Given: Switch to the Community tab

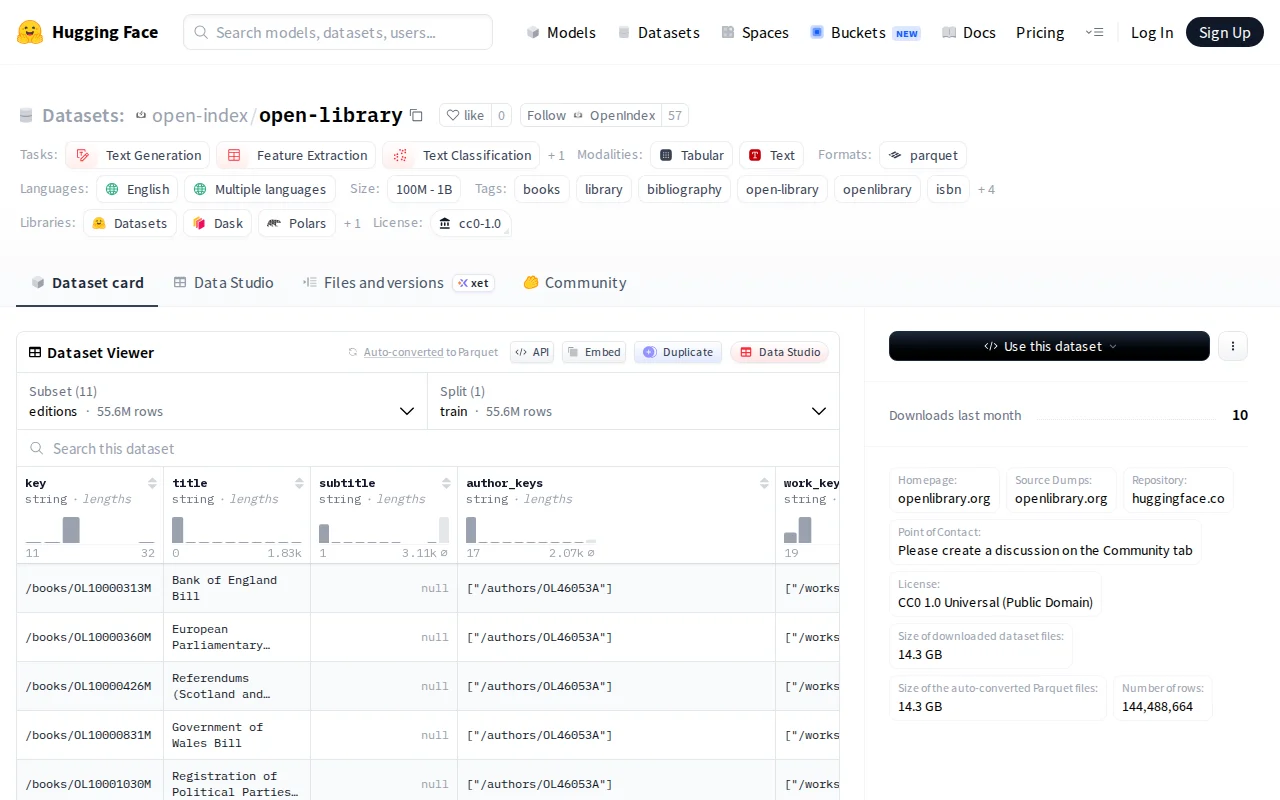Looking at the screenshot, I should [575, 283].
